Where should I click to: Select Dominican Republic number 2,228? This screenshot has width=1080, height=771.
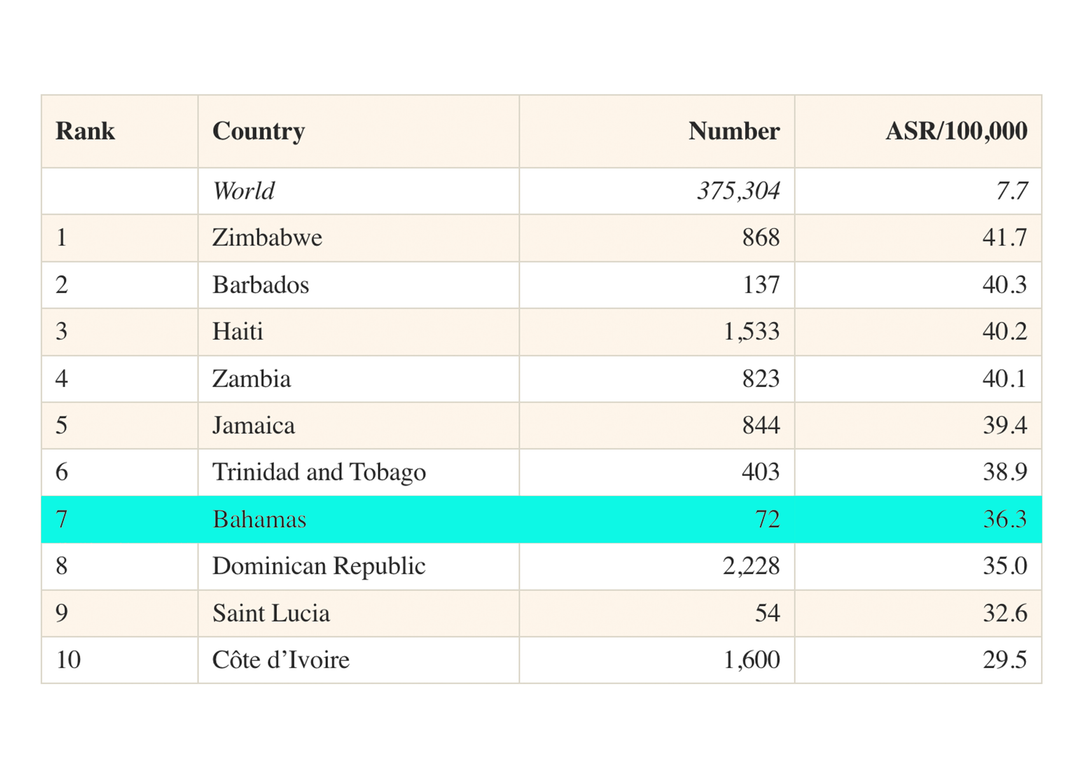pyautogui.click(x=751, y=567)
